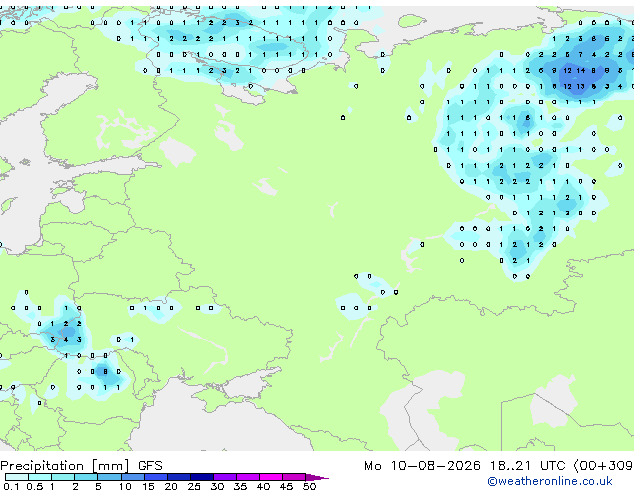Screen dimensions: 634x490
Task: Click the '13' precipitation value on map
Action: coord(580,86)
